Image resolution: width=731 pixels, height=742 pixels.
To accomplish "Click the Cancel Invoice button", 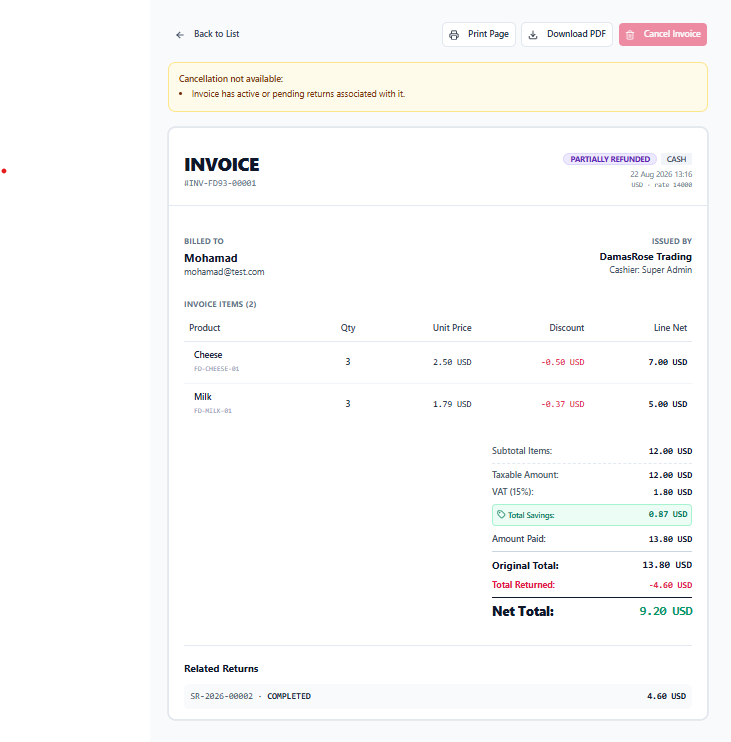I will 662,35.
